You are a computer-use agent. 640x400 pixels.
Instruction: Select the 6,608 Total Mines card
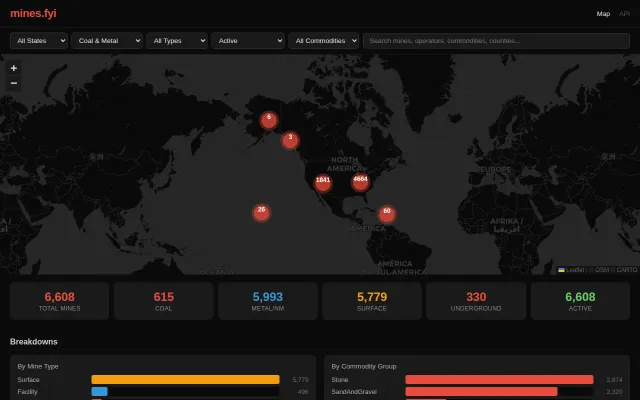click(60, 301)
